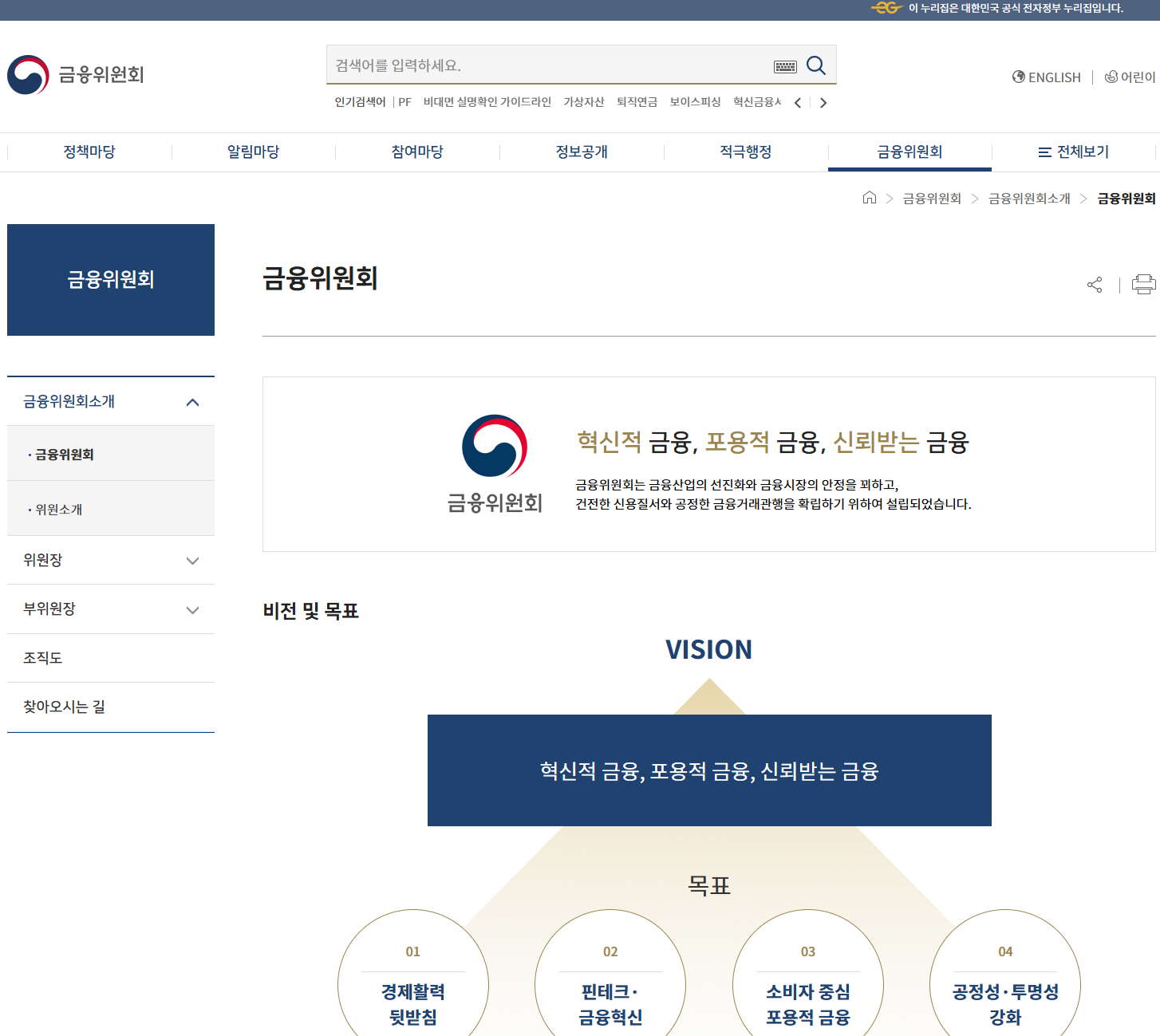This screenshot has height=1036, width=1160.
Task: Click popular keyword 보이스피싱
Action: point(696,102)
